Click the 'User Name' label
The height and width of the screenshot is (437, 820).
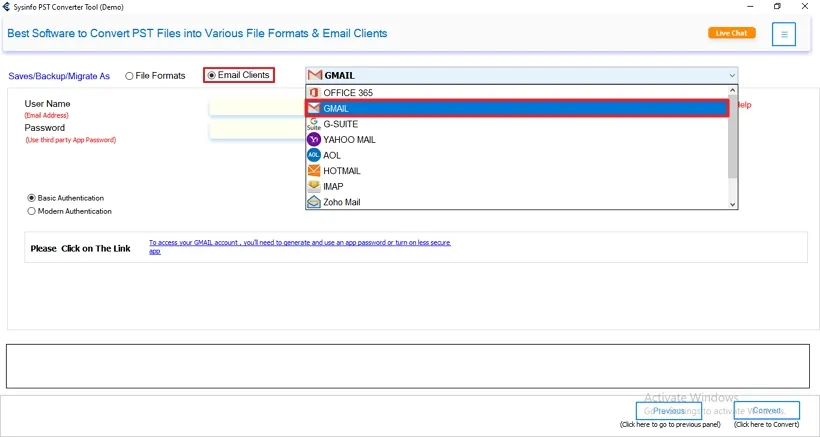click(x=47, y=104)
